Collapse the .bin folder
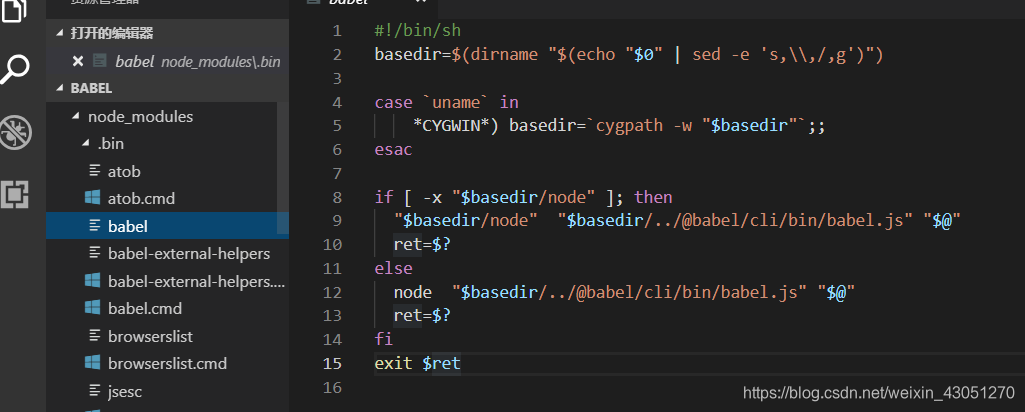The width and height of the screenshot is (1025, 412). click(86, 144)
